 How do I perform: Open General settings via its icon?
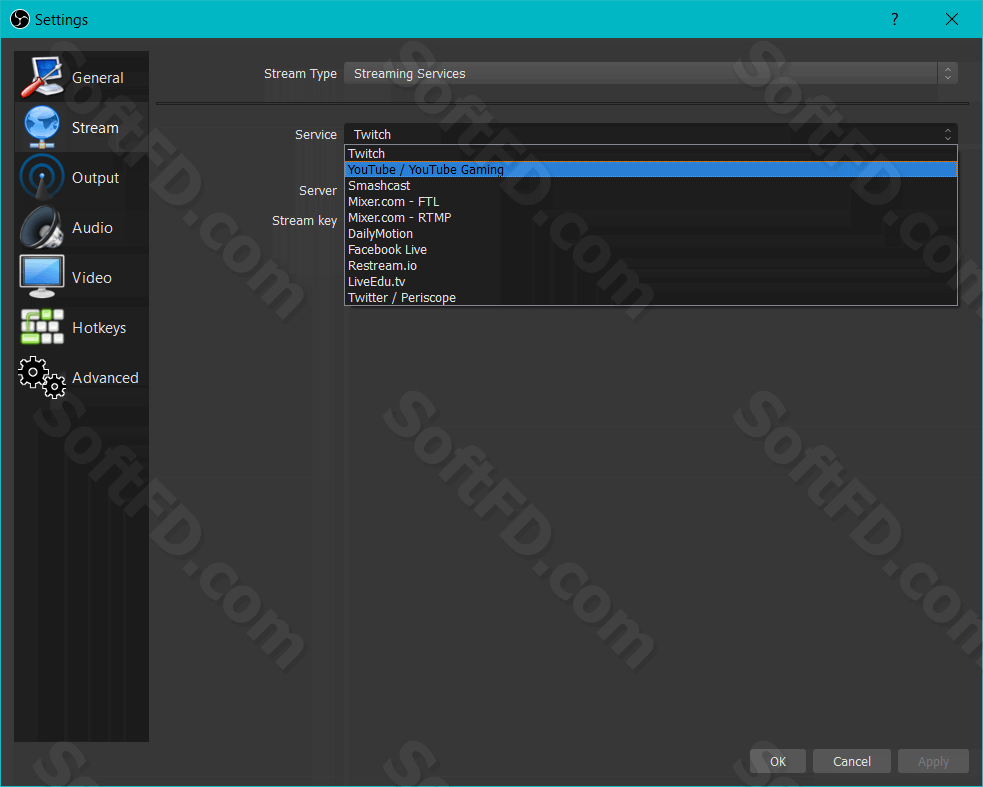(42, 77)
